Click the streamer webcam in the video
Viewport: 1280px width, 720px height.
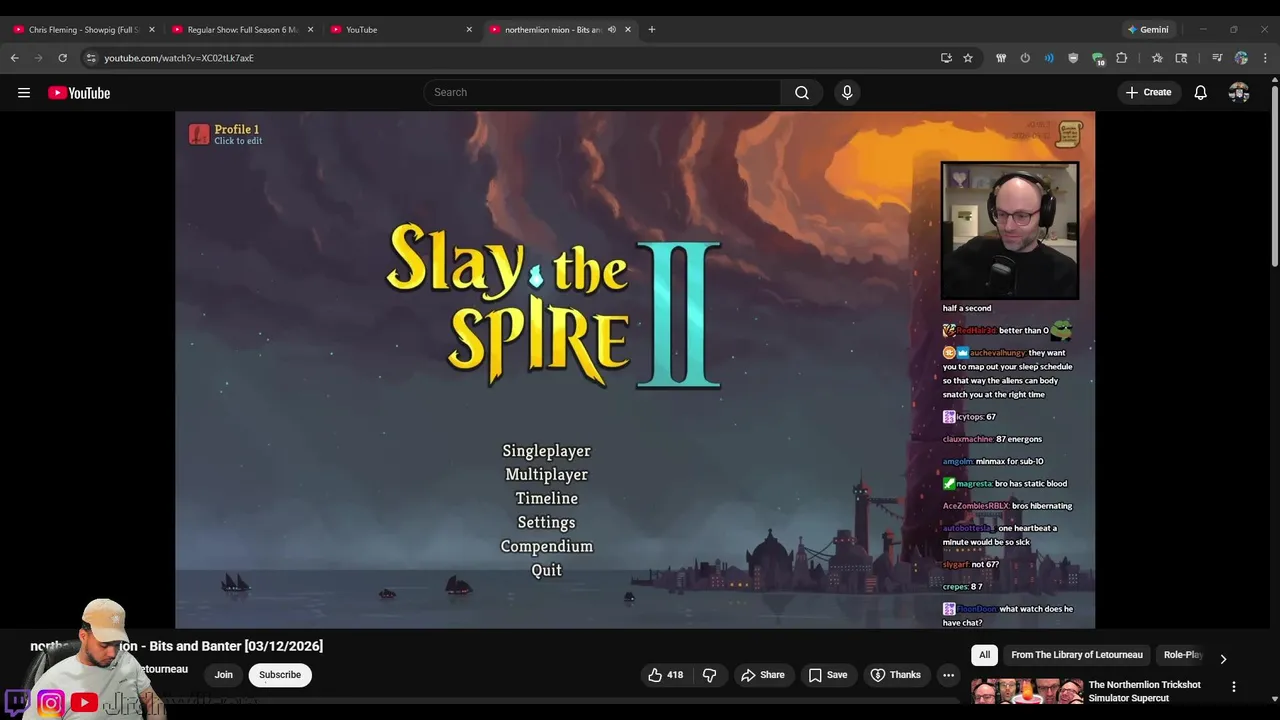[x=1010, y=231]
